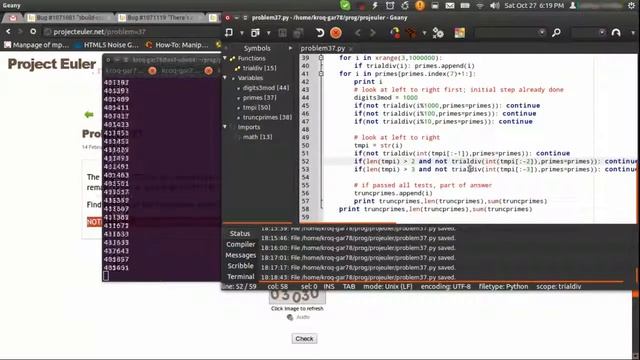Click the captcha Audio link

point(298,317)
